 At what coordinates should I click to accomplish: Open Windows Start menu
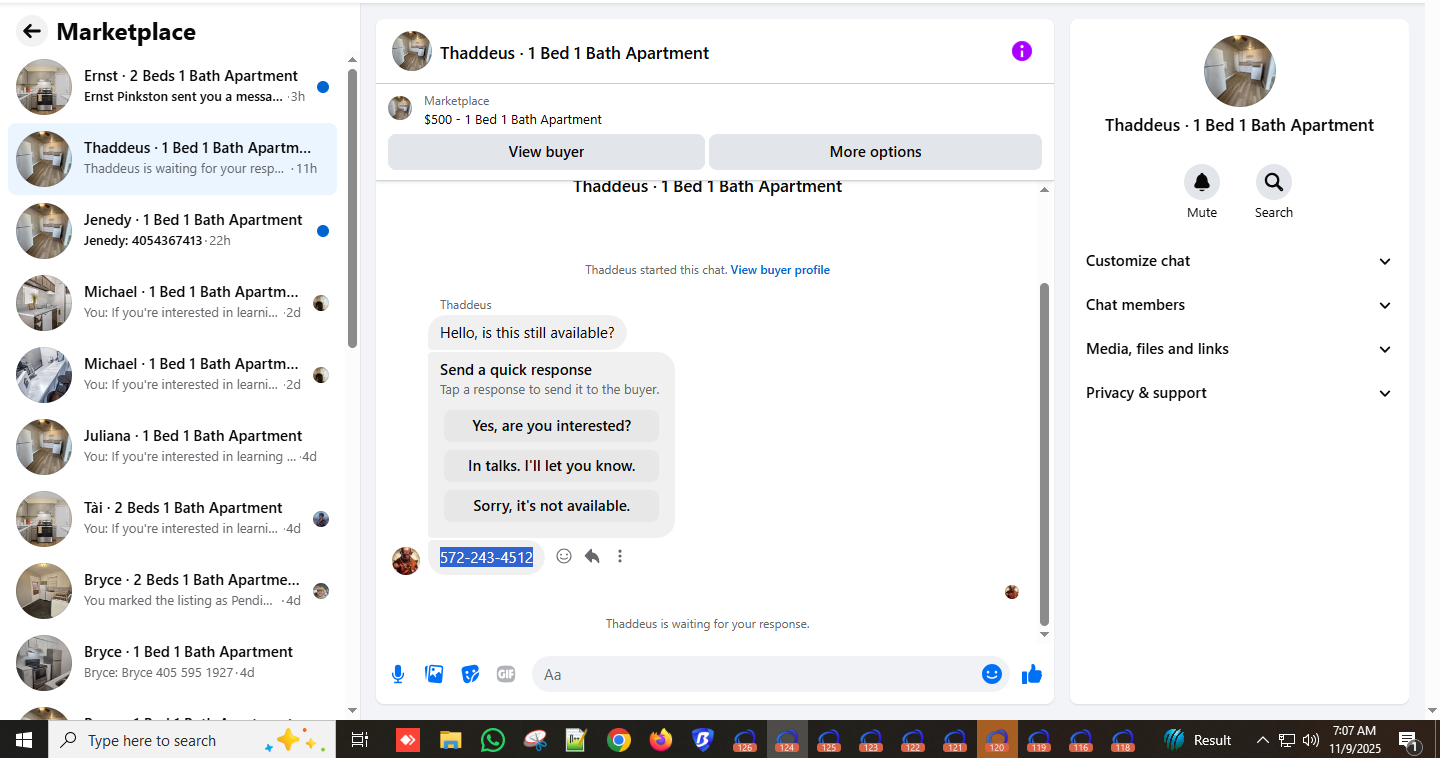tap(24, 740)
